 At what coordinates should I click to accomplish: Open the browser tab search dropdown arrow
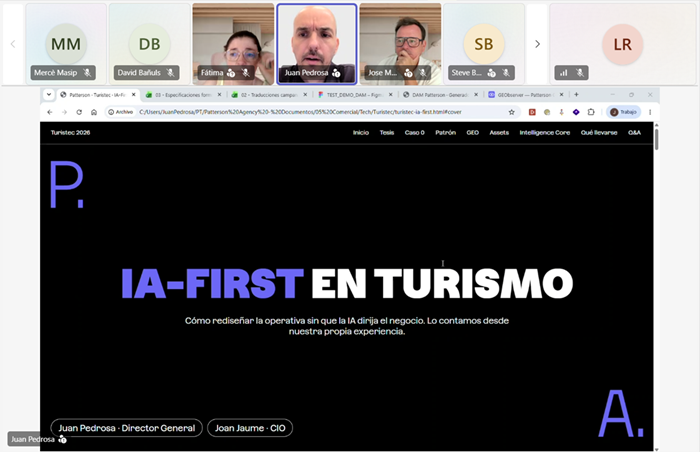(x=49, y=94)
